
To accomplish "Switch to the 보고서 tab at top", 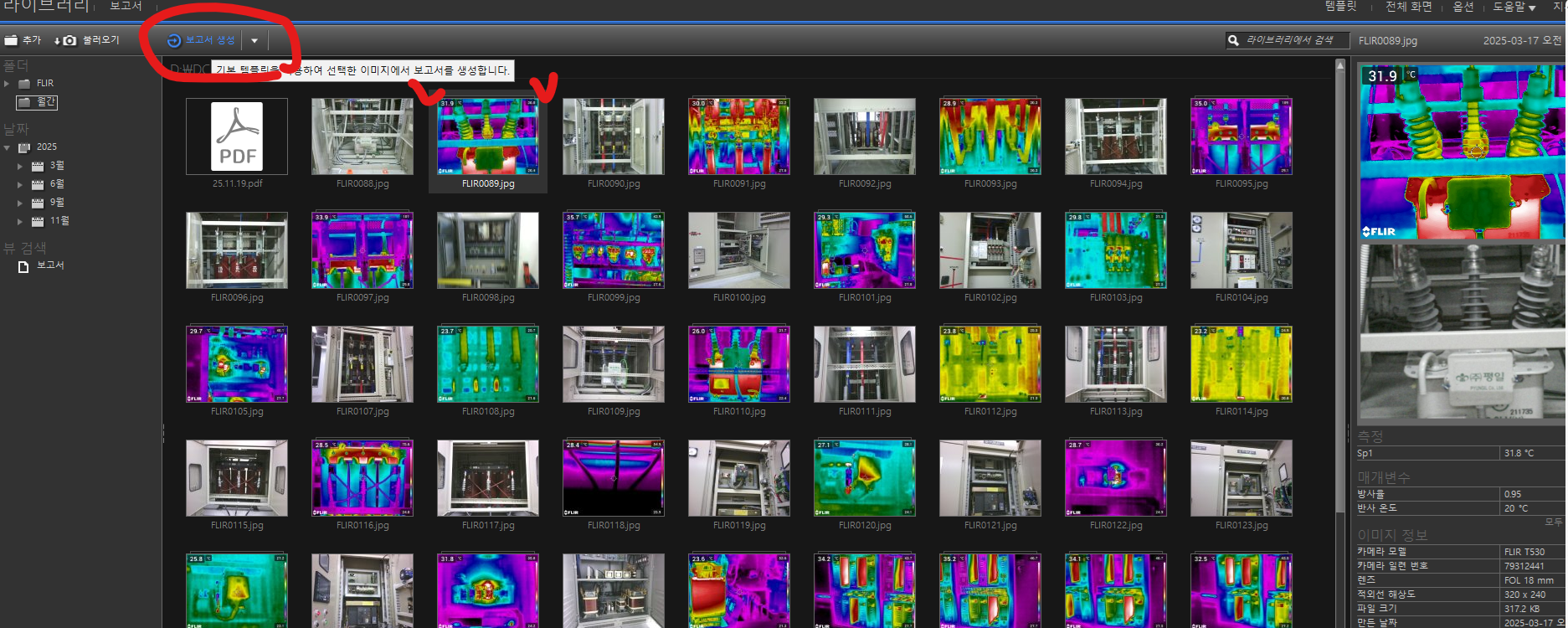I will click(x=126, y=6).
